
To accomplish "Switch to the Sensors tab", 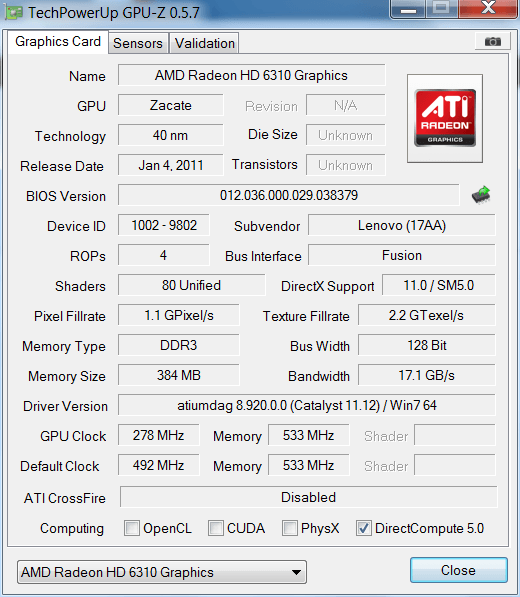I will 138,43.
